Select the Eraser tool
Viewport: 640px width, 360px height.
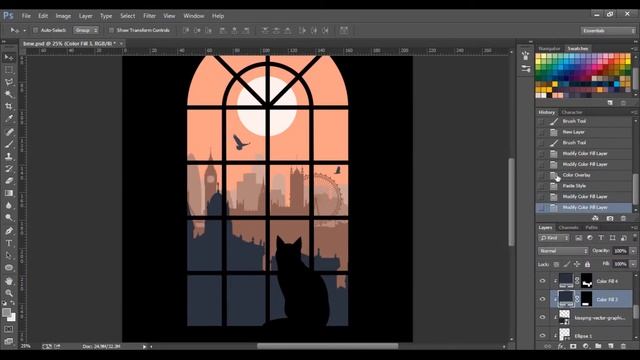pyautogui.click(x=9, y=180)
